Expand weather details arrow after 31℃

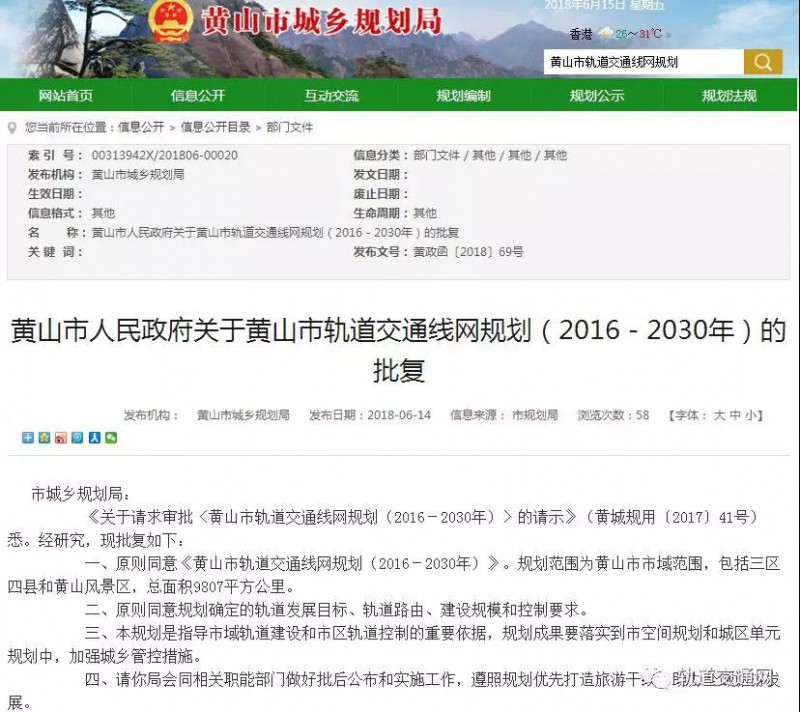pyautogui.click(x=668, y=34)
